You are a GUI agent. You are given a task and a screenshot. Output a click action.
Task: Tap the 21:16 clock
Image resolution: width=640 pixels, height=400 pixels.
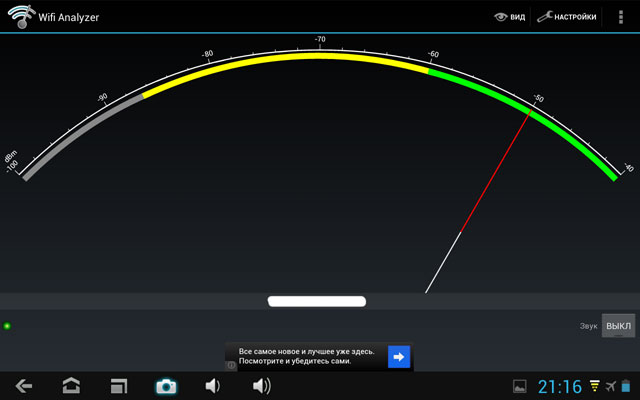tap(560, 386)
